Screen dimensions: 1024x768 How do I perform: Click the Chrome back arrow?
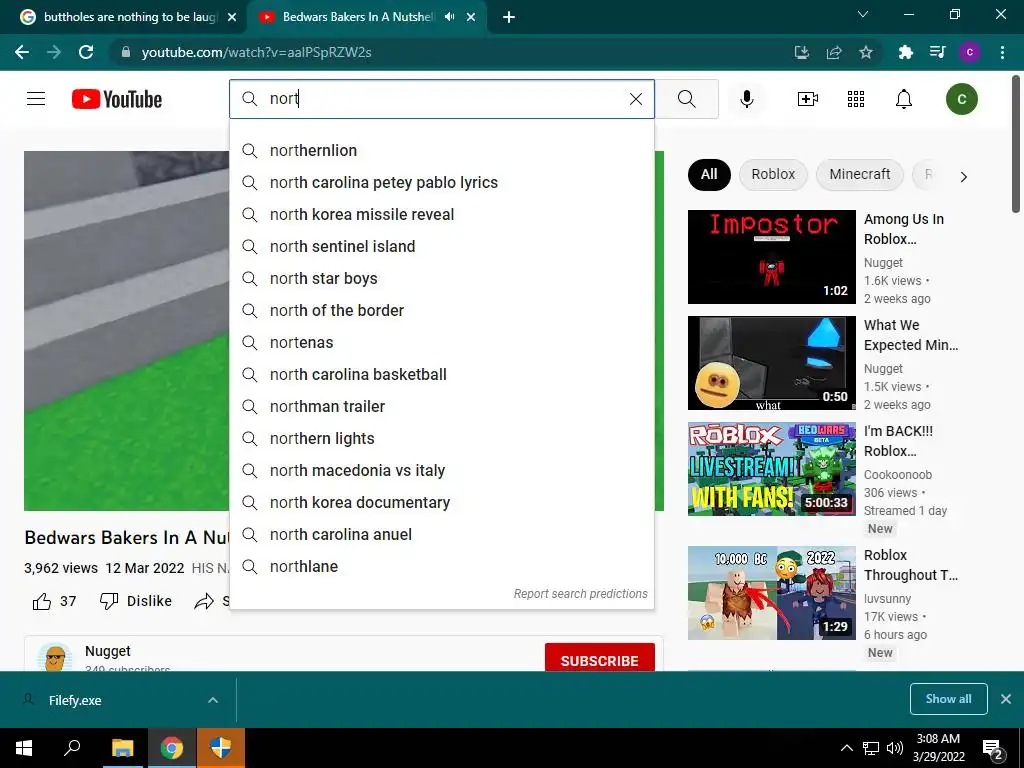22,52
